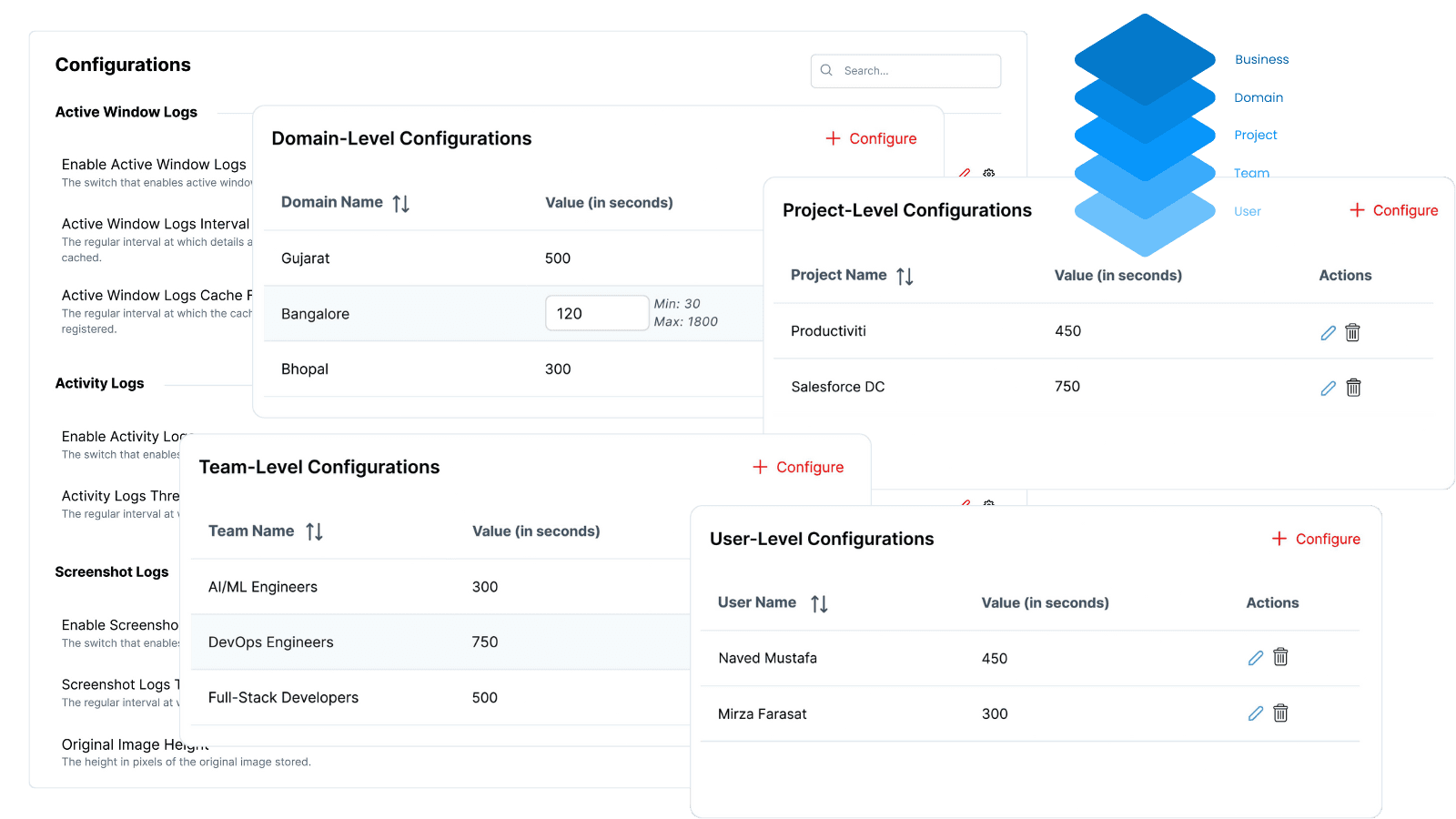Screen dimensions: 1456x819
Task: Click the Salesforce DC project name
Action: tap(838, 387)
